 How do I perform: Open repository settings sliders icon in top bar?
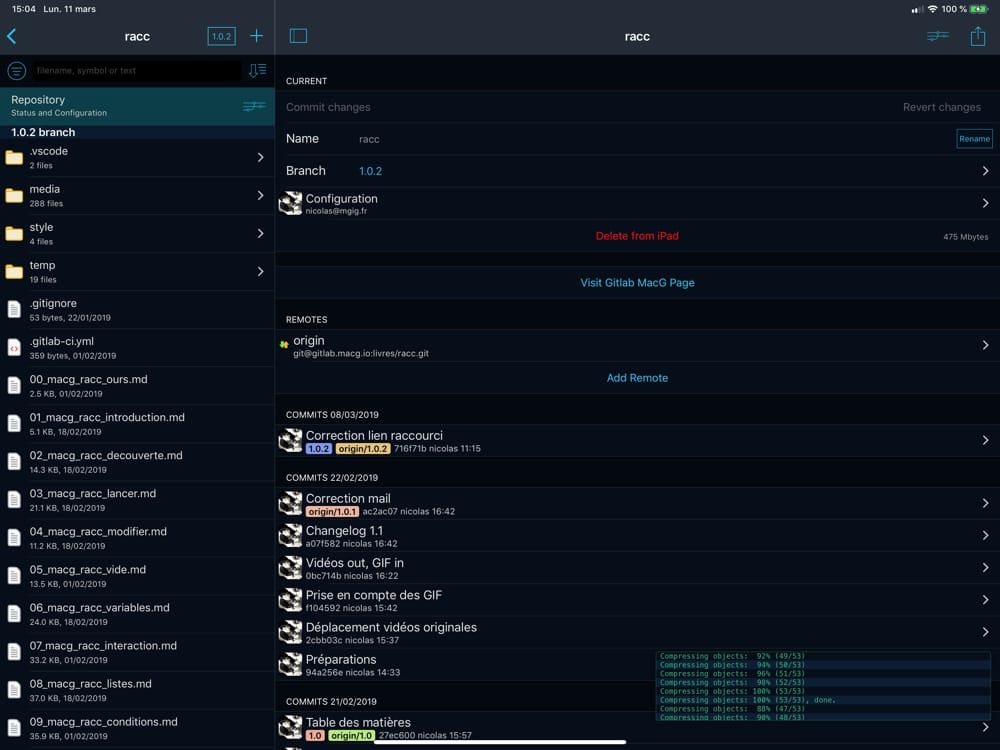pyautogui.click(x=938, y=36)
